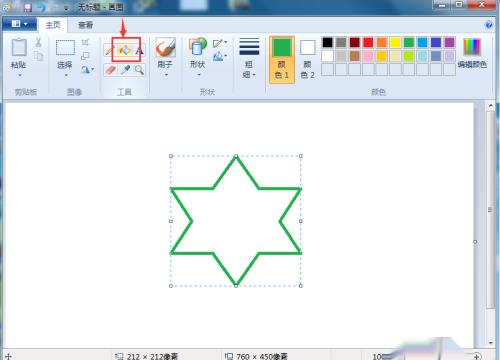500x360 pixels.
Task: Click the vertical scrollbar down arrow
Action: 491,343
